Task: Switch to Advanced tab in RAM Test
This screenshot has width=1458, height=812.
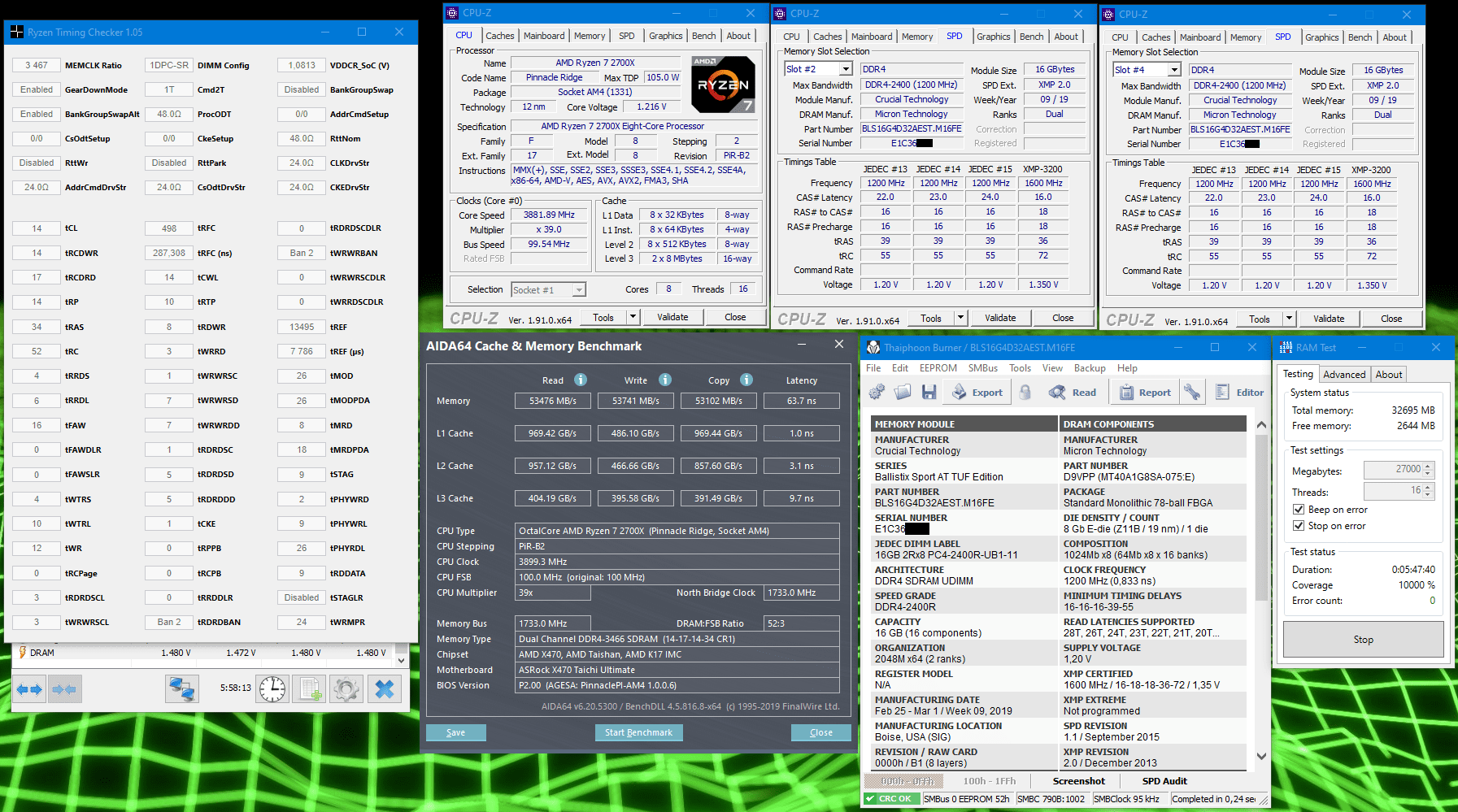Action: pyautogui.click(x=1344, y=375)
